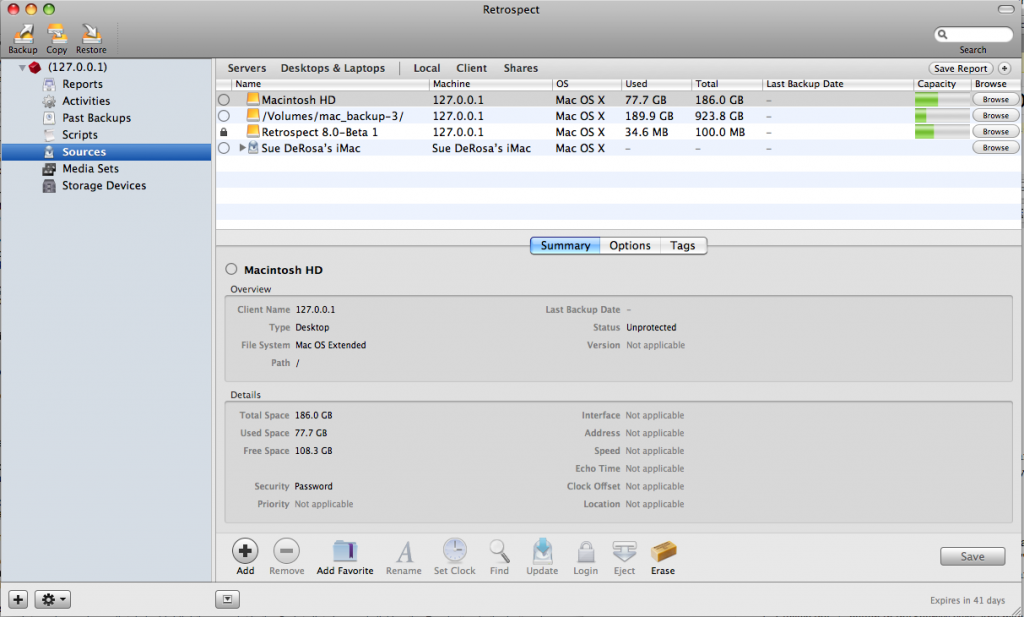Filter sources by Local
1024x617 pixels.
coord(426,68)
